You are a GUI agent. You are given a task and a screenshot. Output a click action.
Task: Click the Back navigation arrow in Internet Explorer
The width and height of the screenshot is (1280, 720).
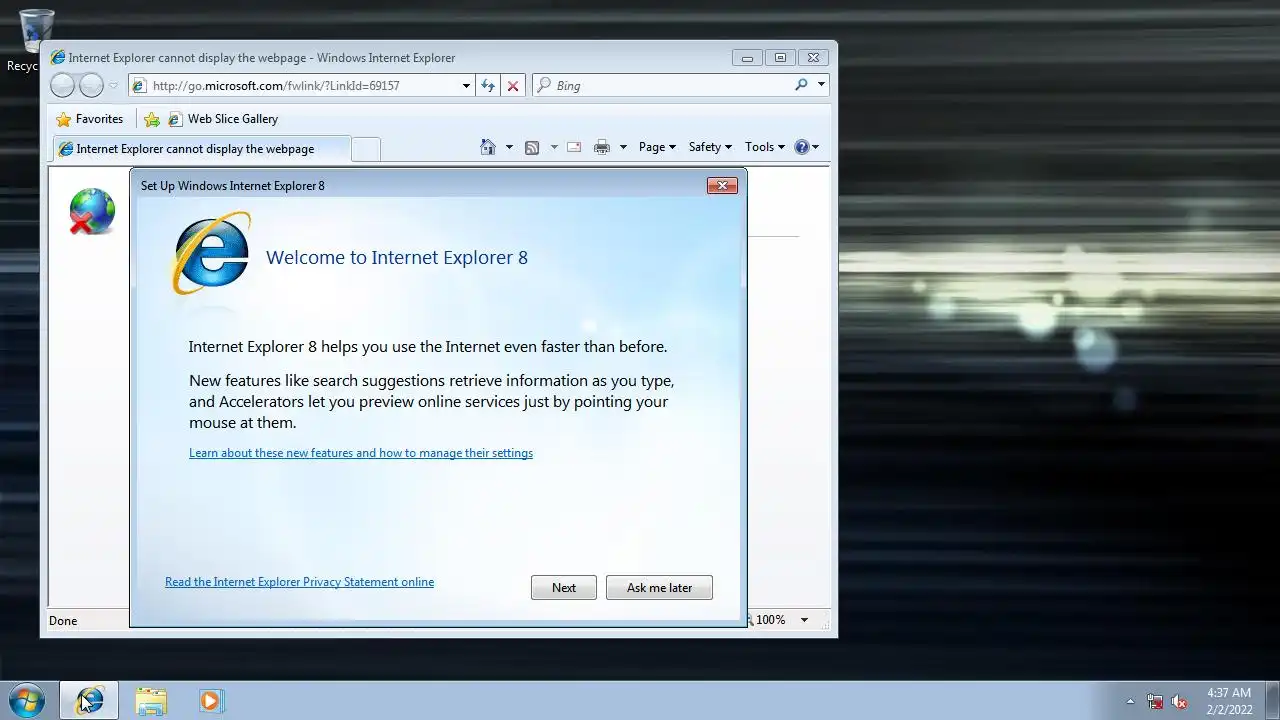(x=62, y=86)
